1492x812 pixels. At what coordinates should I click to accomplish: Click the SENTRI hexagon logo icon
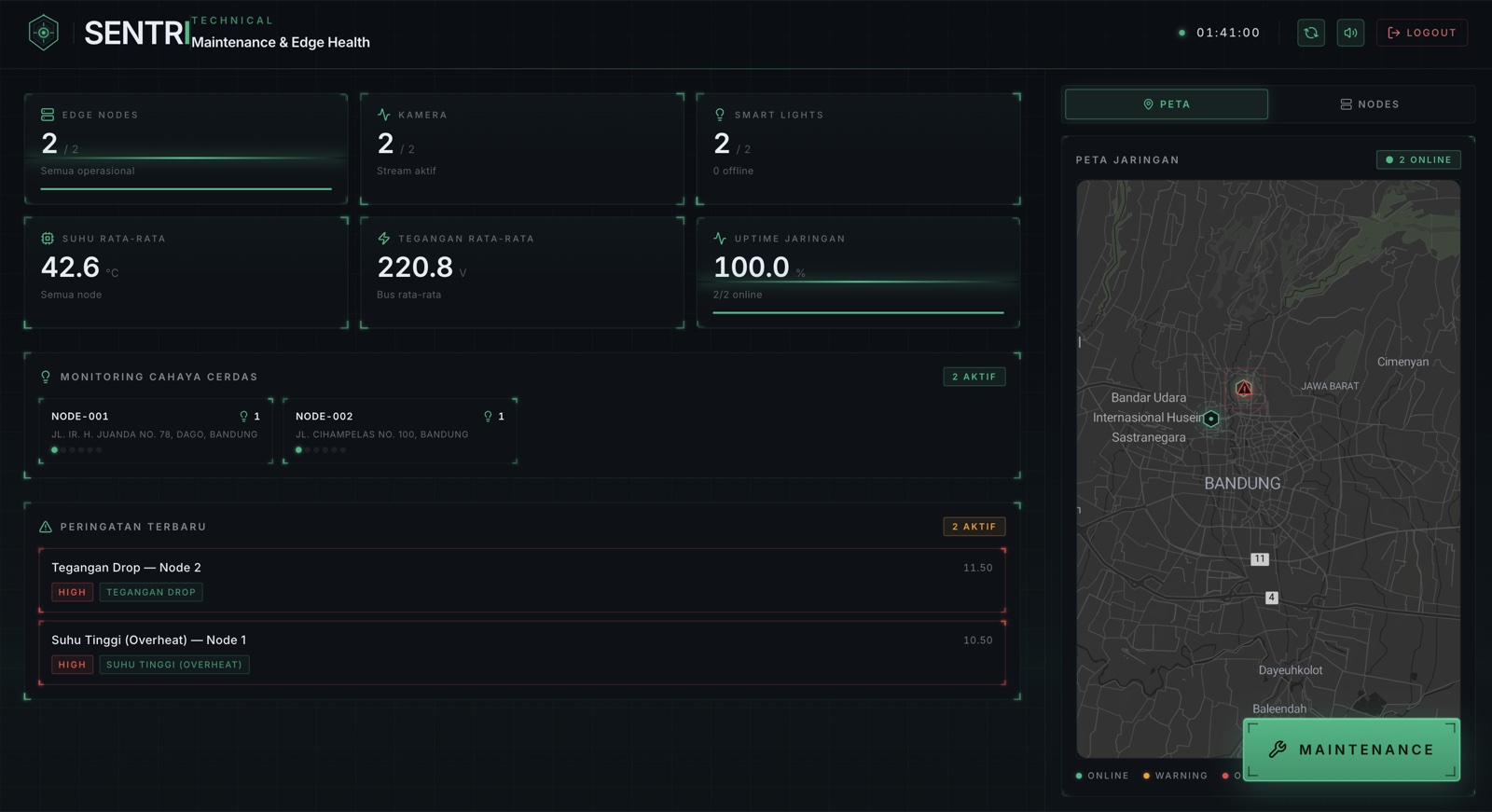pyautogui.click(x=43, y=33)
